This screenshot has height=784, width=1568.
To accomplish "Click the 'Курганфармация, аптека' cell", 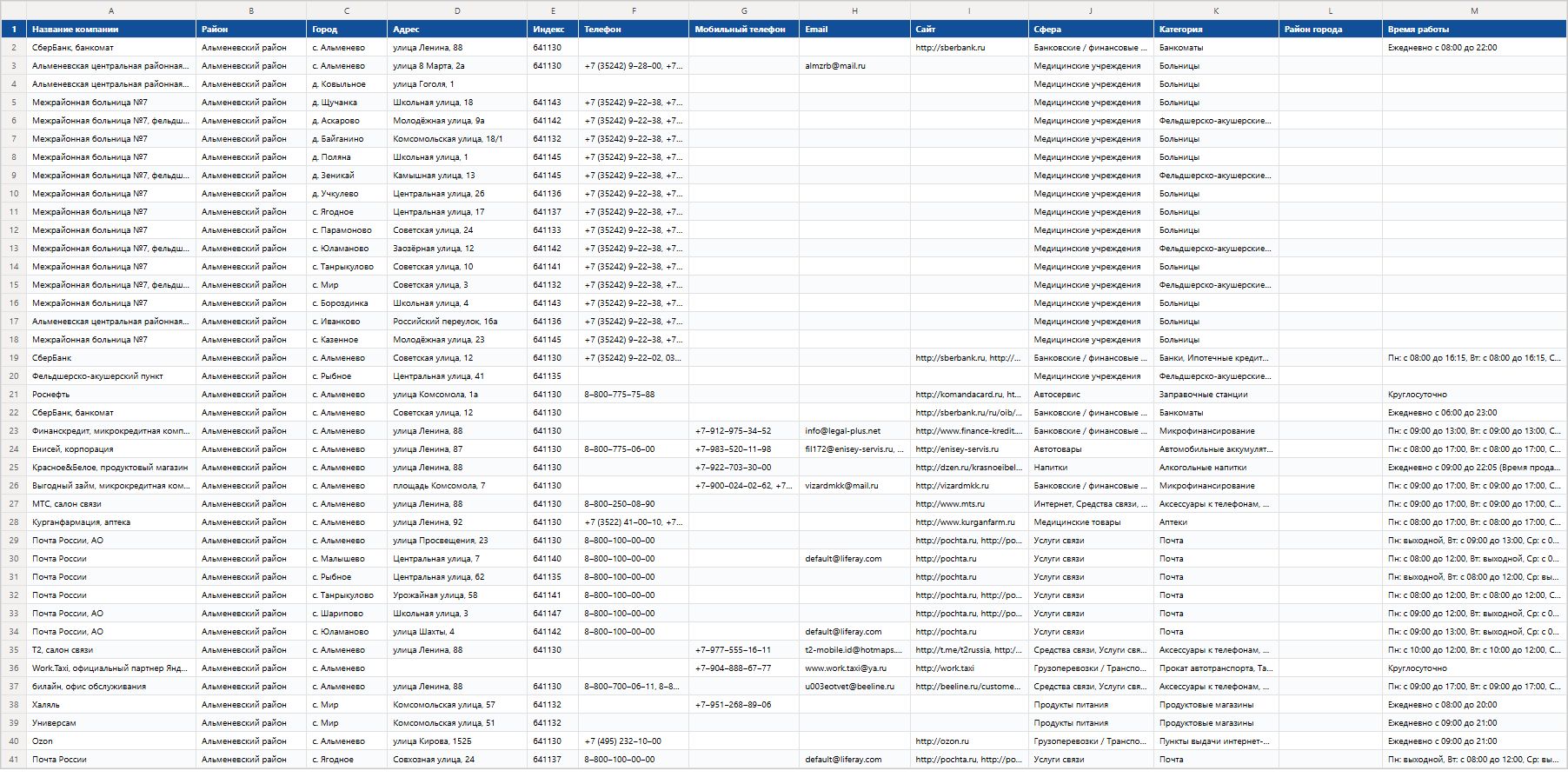I will 111,522.
